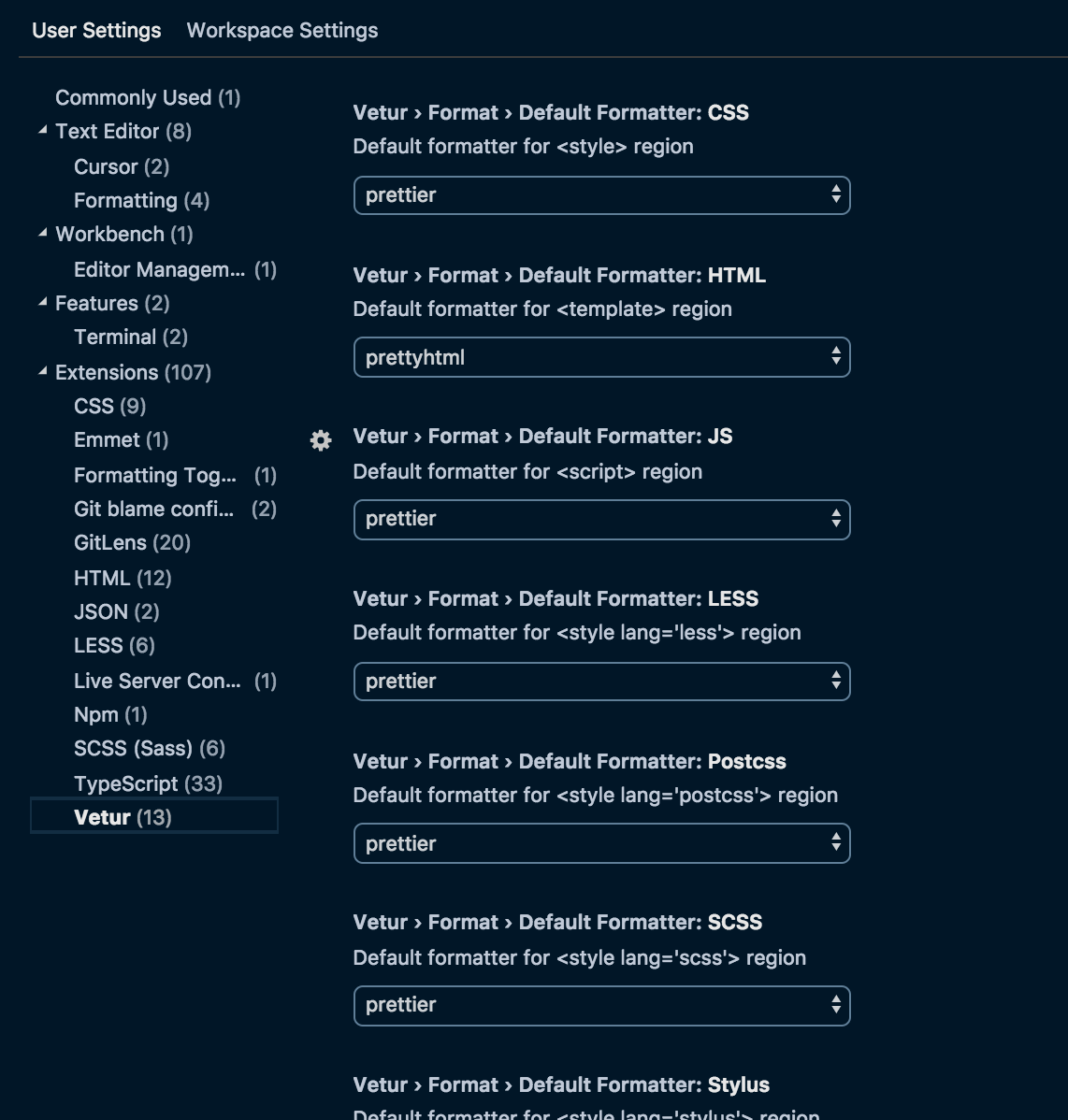Click the style lang='less' region description
The height and width of the screenshot is (1120, 1068).
point(577,633)
